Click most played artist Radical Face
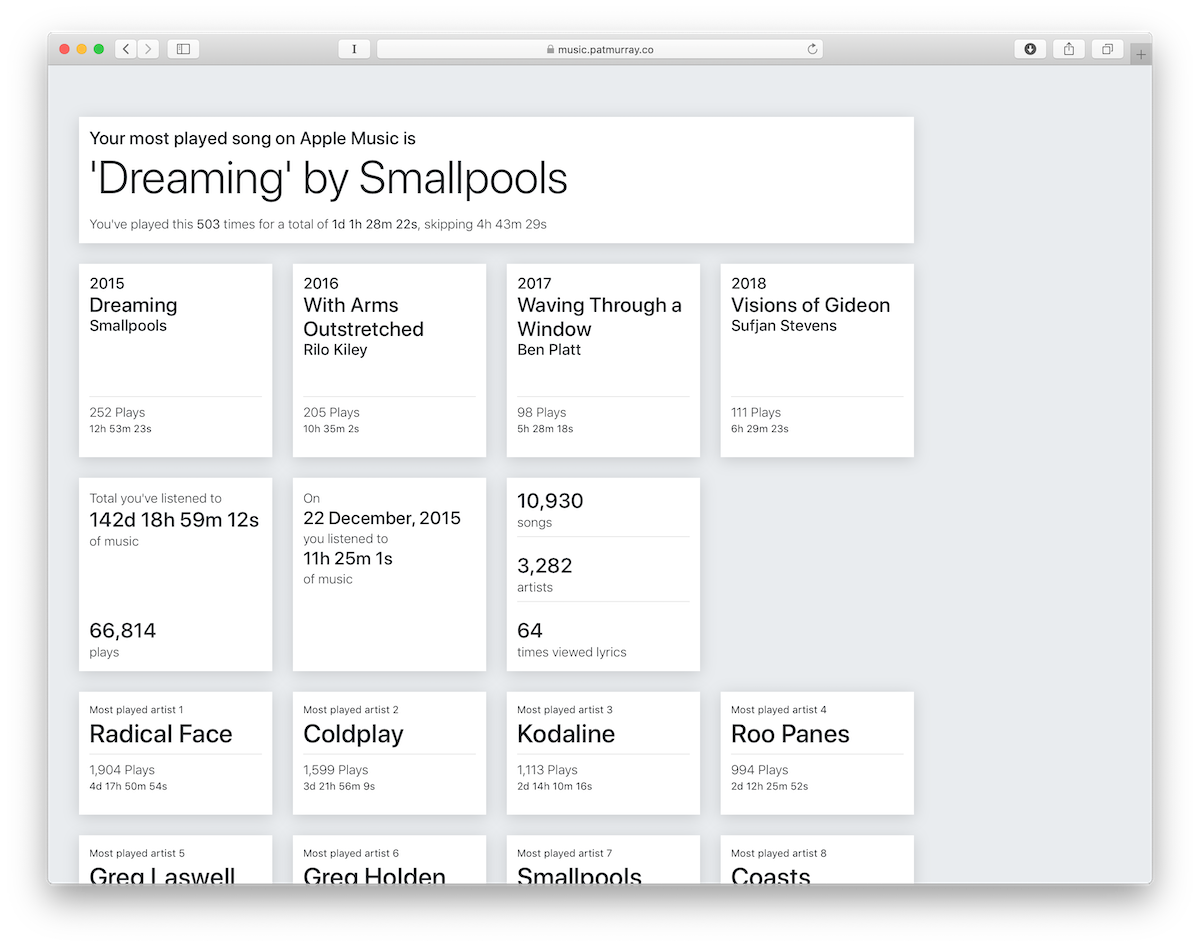The height and width of the screenshot is (947, 1200). (x=175, y=752)
